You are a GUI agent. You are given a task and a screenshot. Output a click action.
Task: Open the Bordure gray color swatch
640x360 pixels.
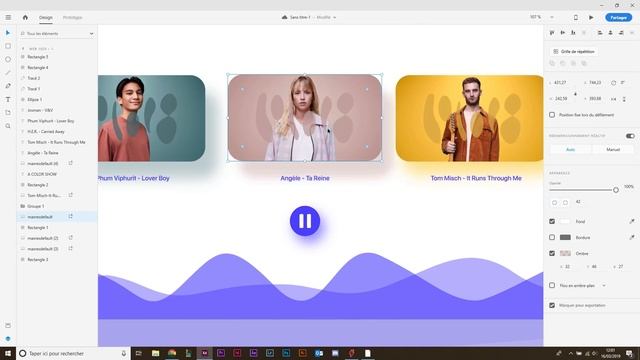pos(565,237)
